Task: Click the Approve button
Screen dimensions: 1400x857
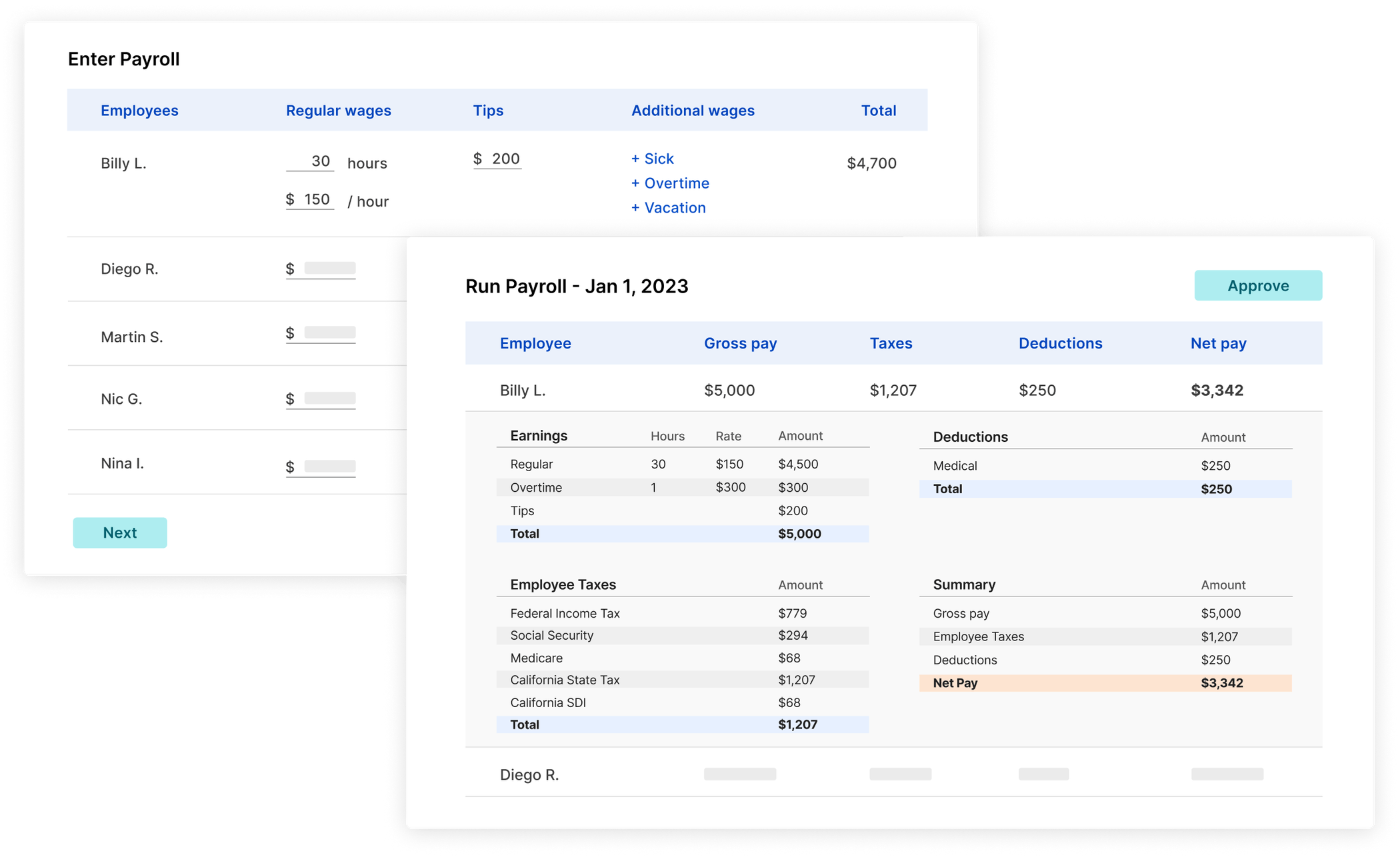Action: (x=1257, y=285)
